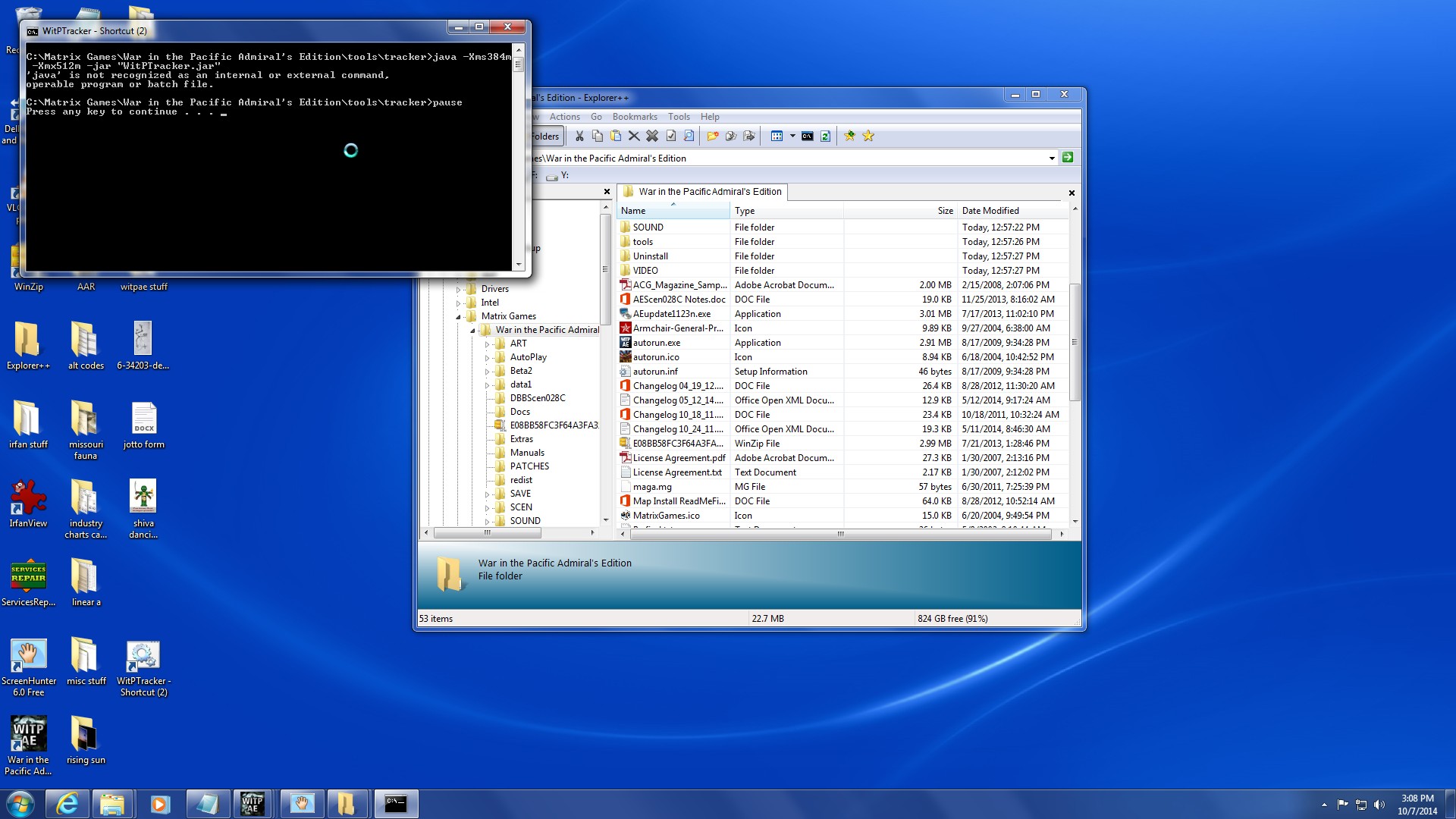Expand the AutoPlay folder node
Image resolution: width=1456 pixels, height=819 pixels.
488,358
